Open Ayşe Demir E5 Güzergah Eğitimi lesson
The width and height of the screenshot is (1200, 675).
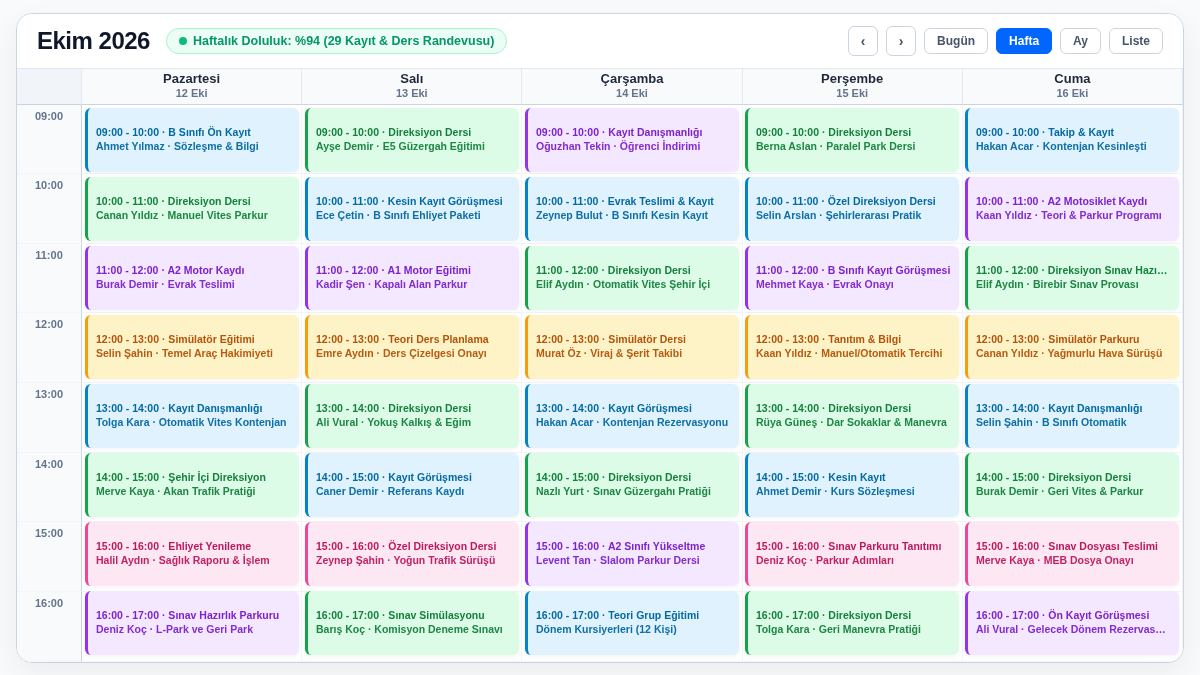(412, 140)
